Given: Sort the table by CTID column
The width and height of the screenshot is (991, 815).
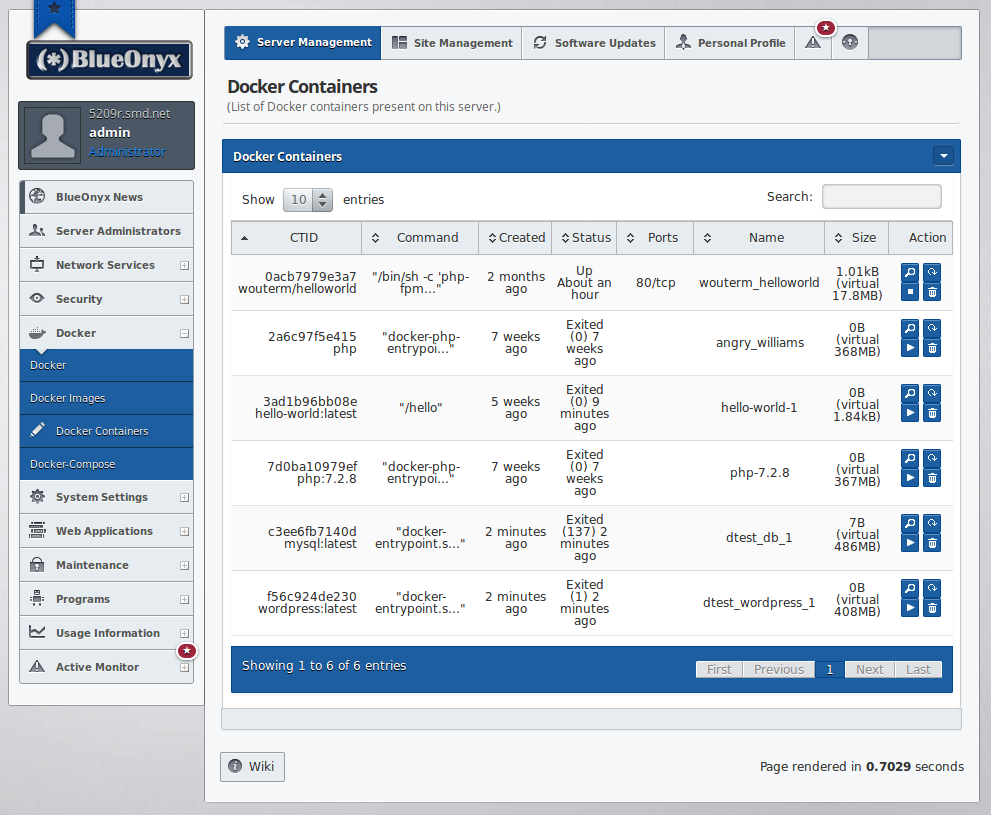Looking at the screenshot, I should 296,238.
